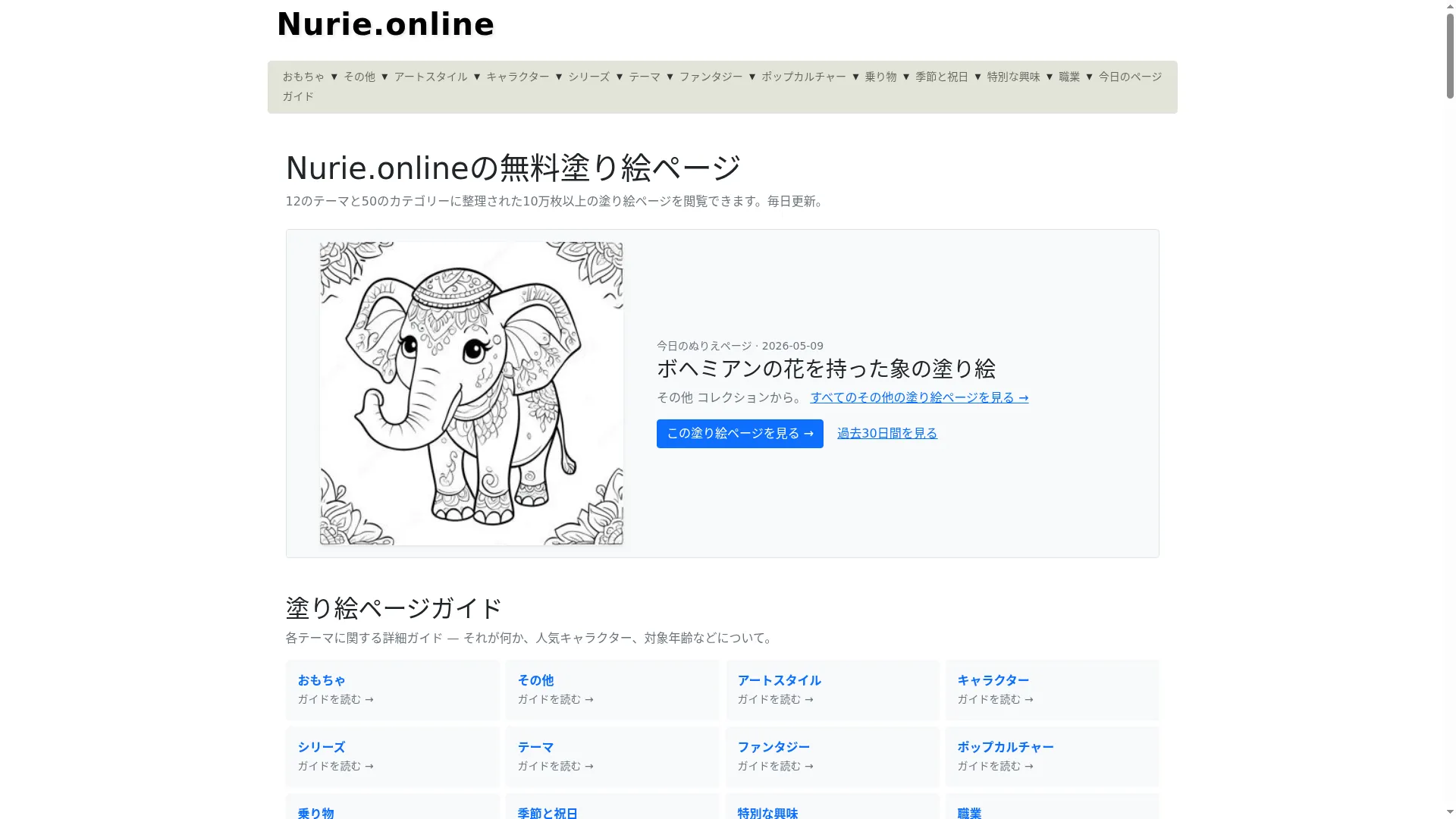Expand the アートスタイル dropdown arrow
Screen dimensions: 1456x819
click(x=477, y=77)
